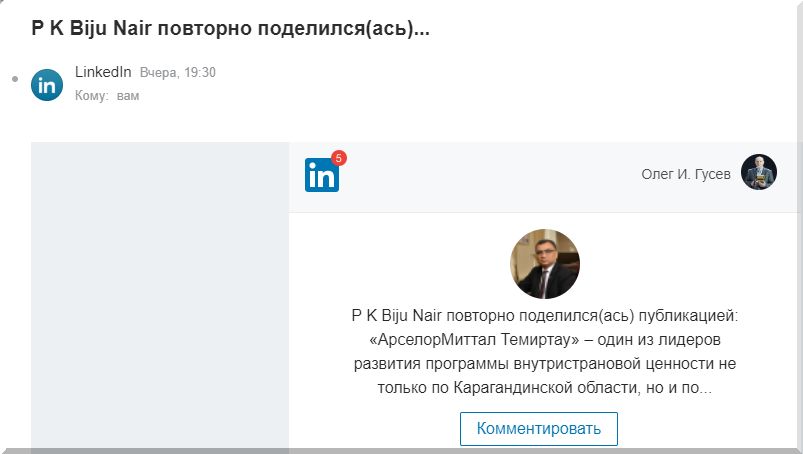The width and height of the screenshot is (803, 454).
Task: View P K Biju Nair's profile picture
Action: tap(545, 264)
